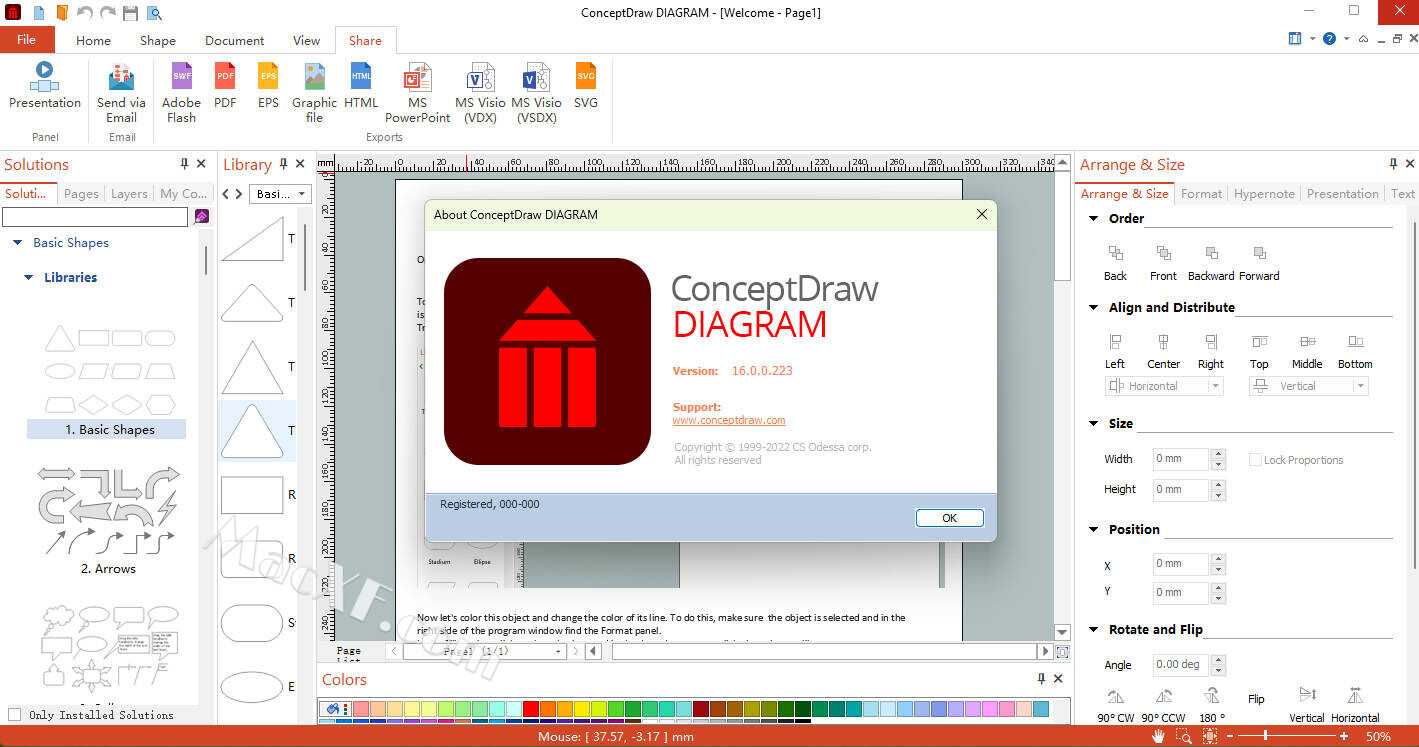Export to Adobe Flash SWF
The width and height of the screenshot is (1419, 747).
(181, 78)
